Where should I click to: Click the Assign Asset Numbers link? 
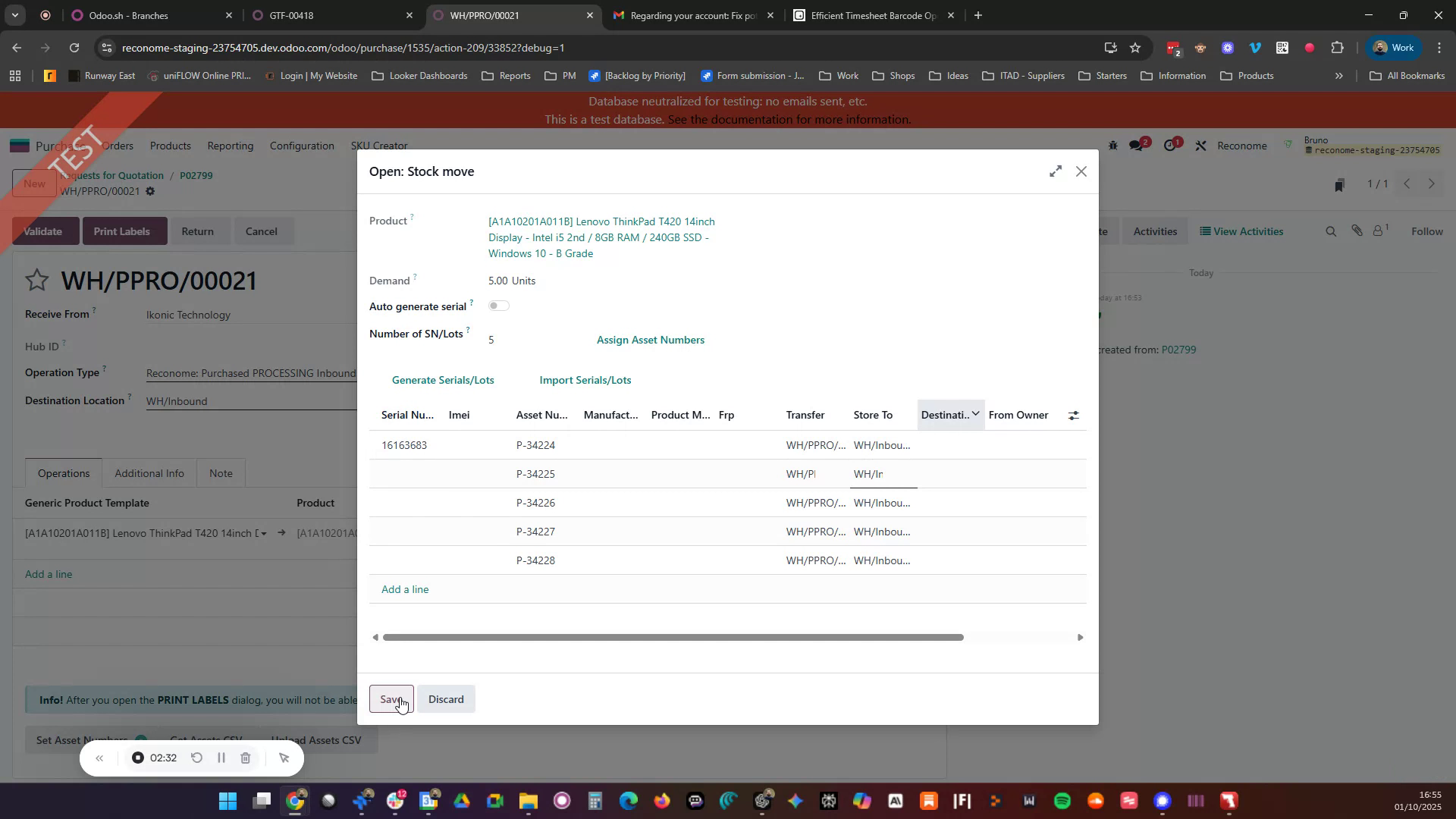pos(650,340)
